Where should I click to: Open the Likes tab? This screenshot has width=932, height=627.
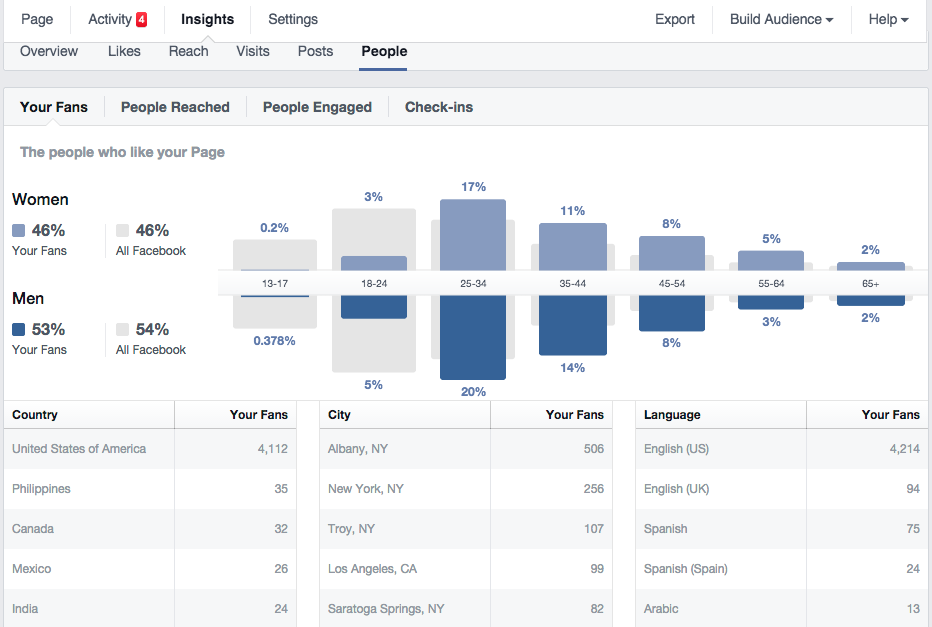click(x=124, y=51)
